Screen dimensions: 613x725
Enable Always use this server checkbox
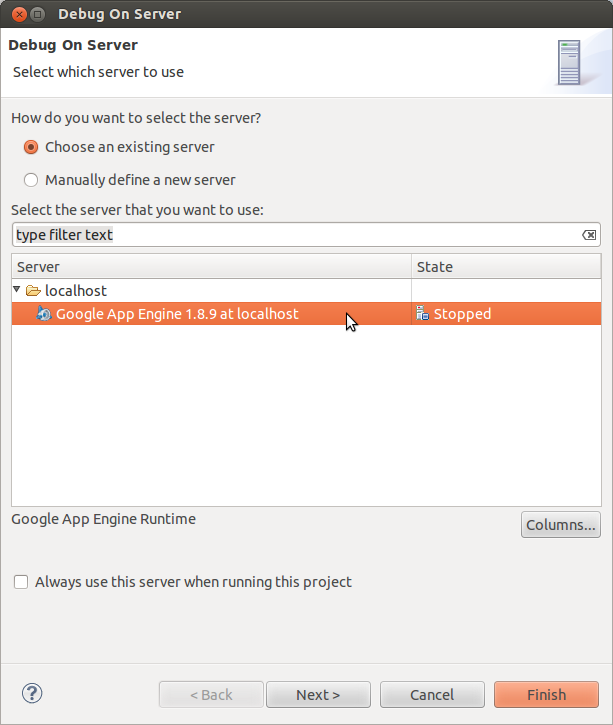(21, 582)
